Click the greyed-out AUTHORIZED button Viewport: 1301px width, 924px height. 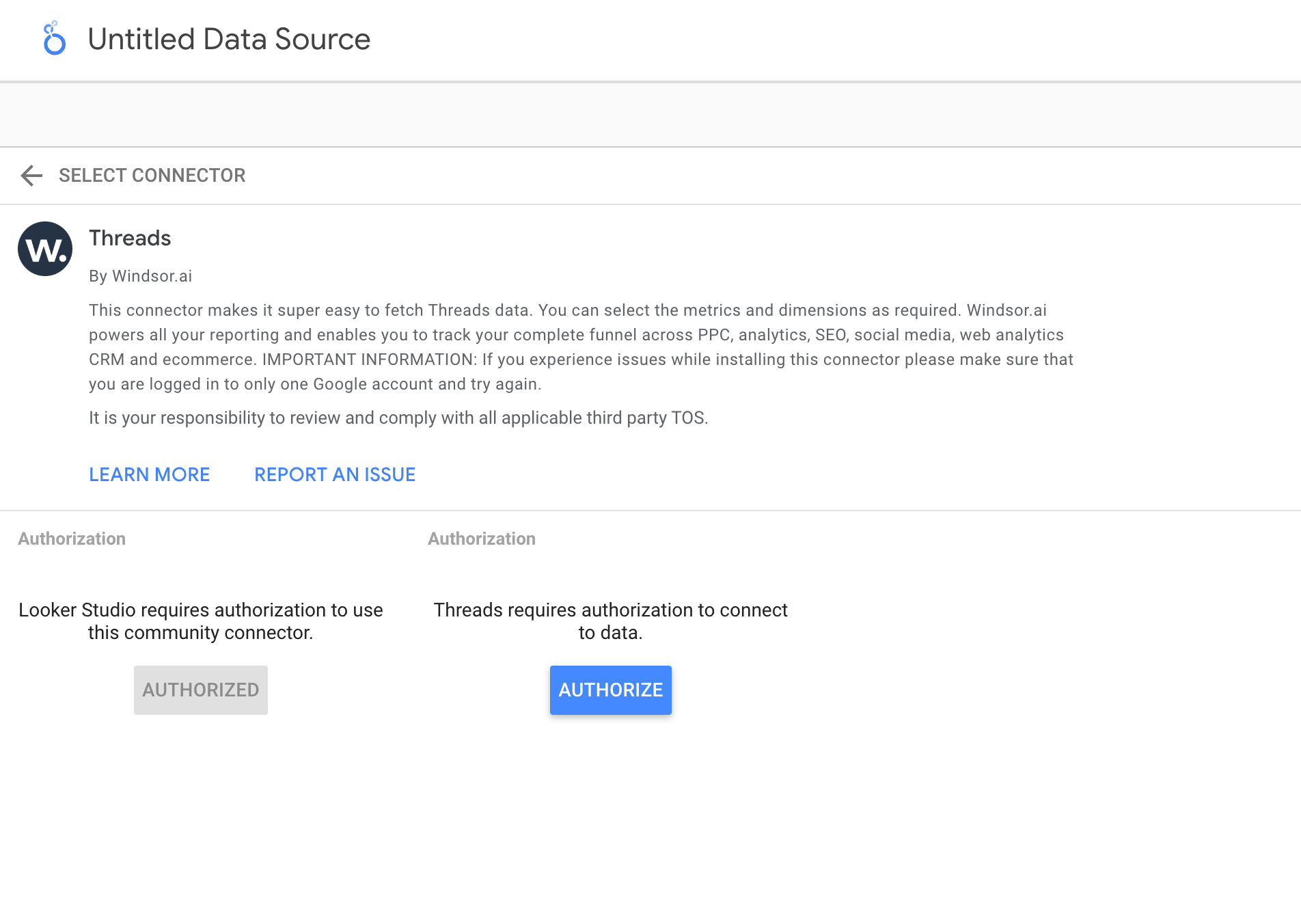(x=201, y=690)
